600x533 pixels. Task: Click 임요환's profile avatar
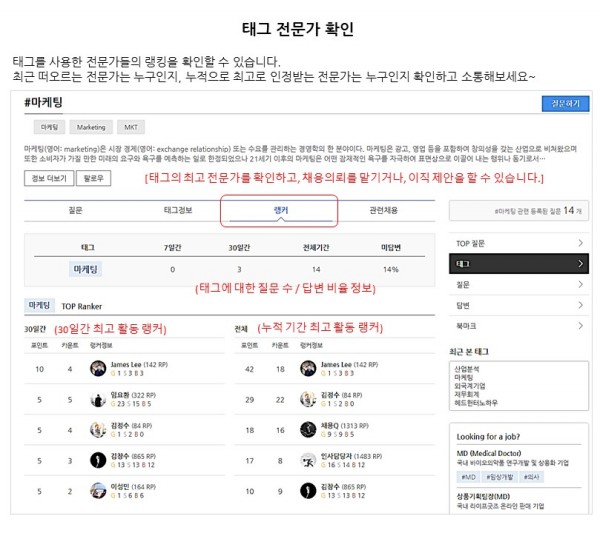click(x=98, y=399)
